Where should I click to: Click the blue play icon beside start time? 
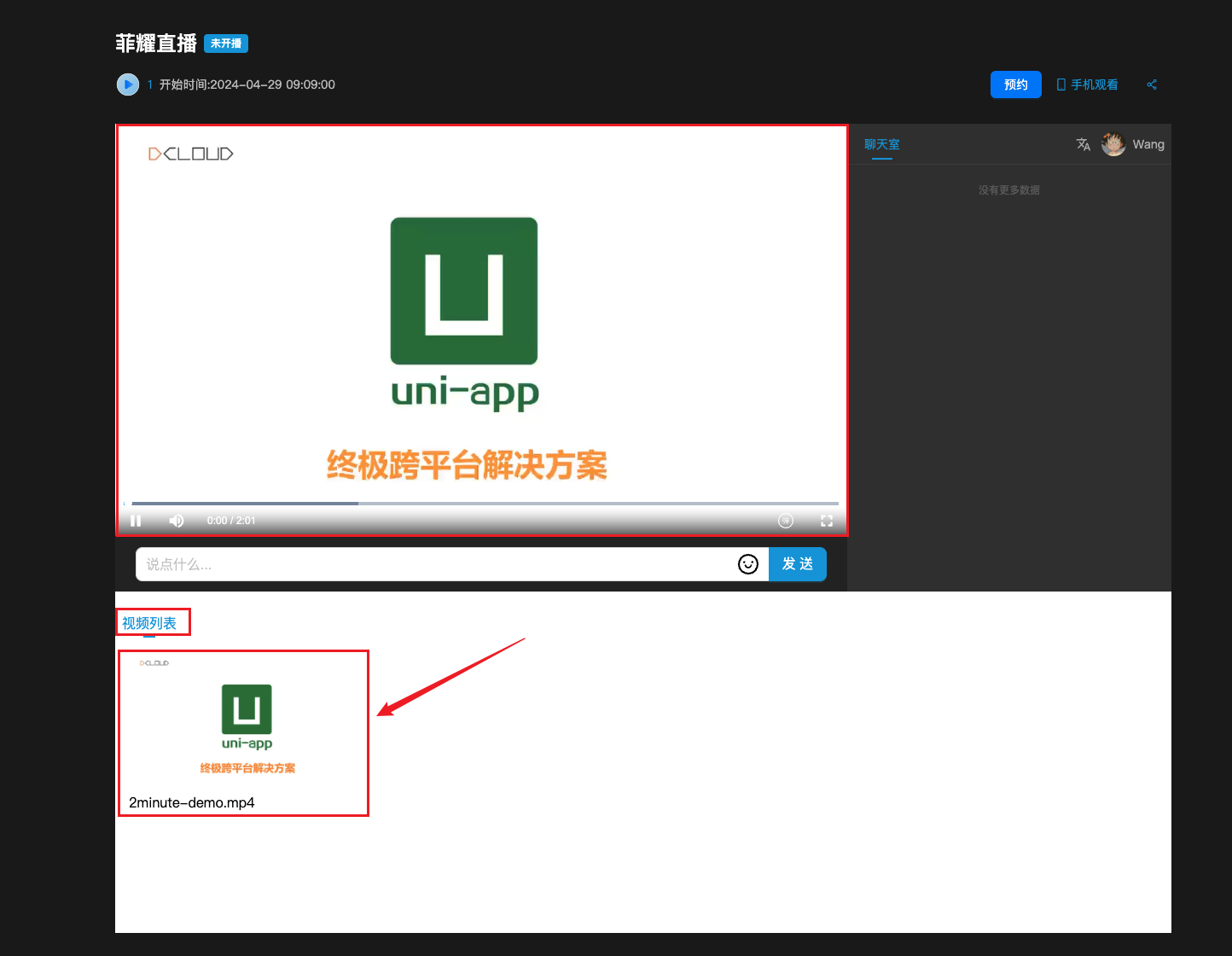(128, 85)
